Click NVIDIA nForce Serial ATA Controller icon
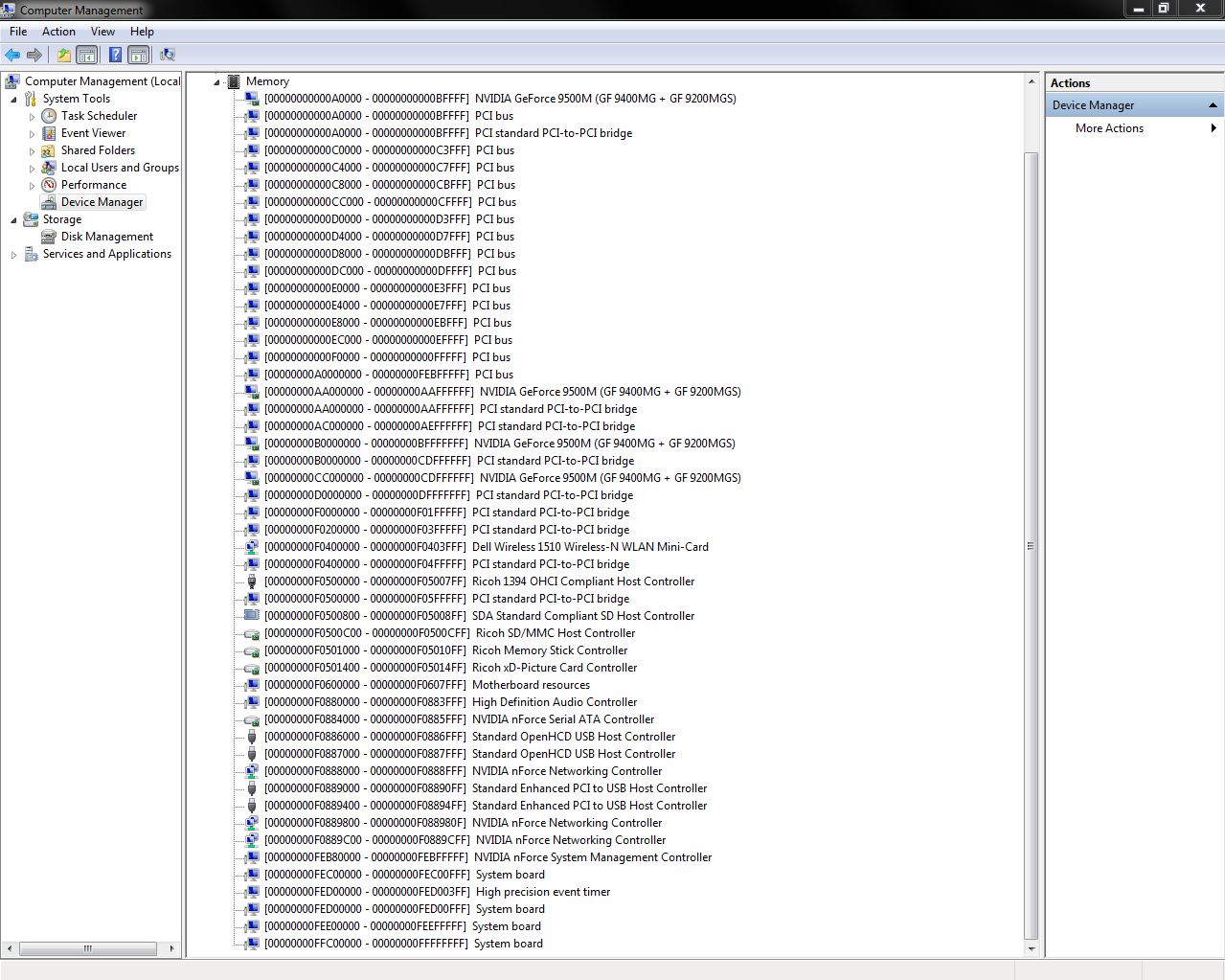1225x980 pixels. 252,719
